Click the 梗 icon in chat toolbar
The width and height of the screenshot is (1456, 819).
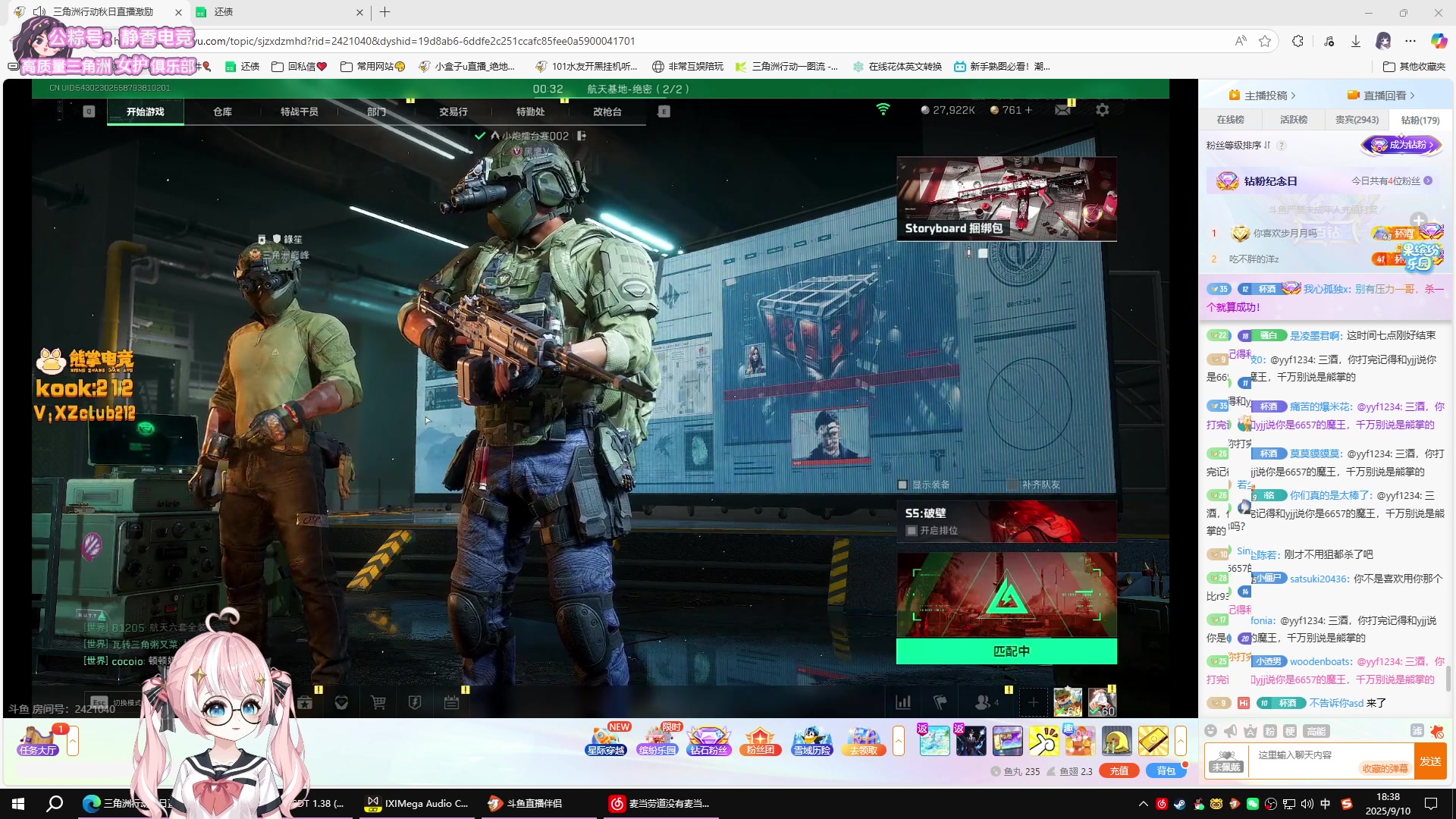pyautogui.click(x=1290, y=731)
